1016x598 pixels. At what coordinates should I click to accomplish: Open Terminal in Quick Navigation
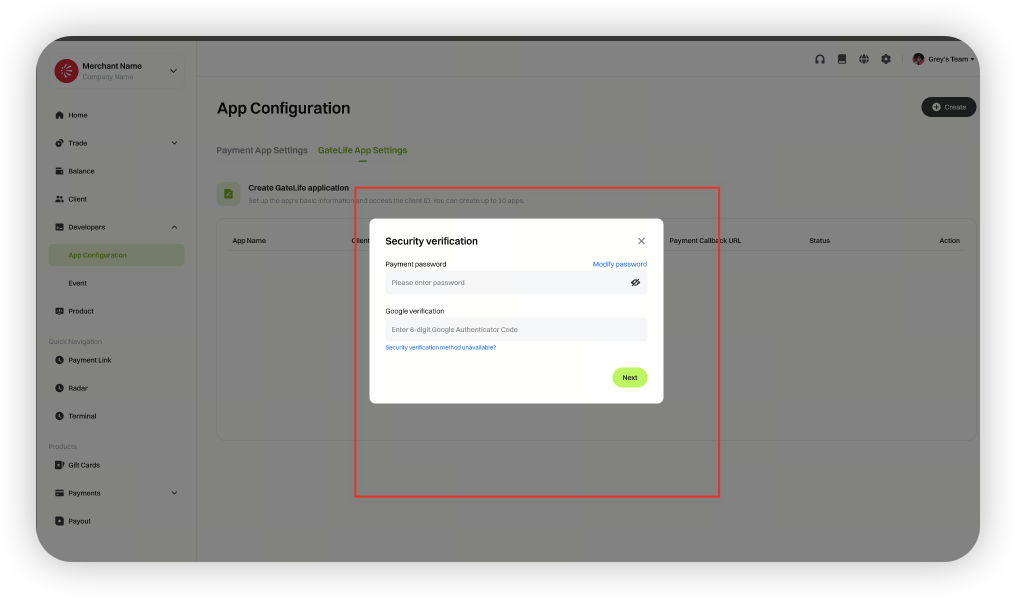coord(82,416)
